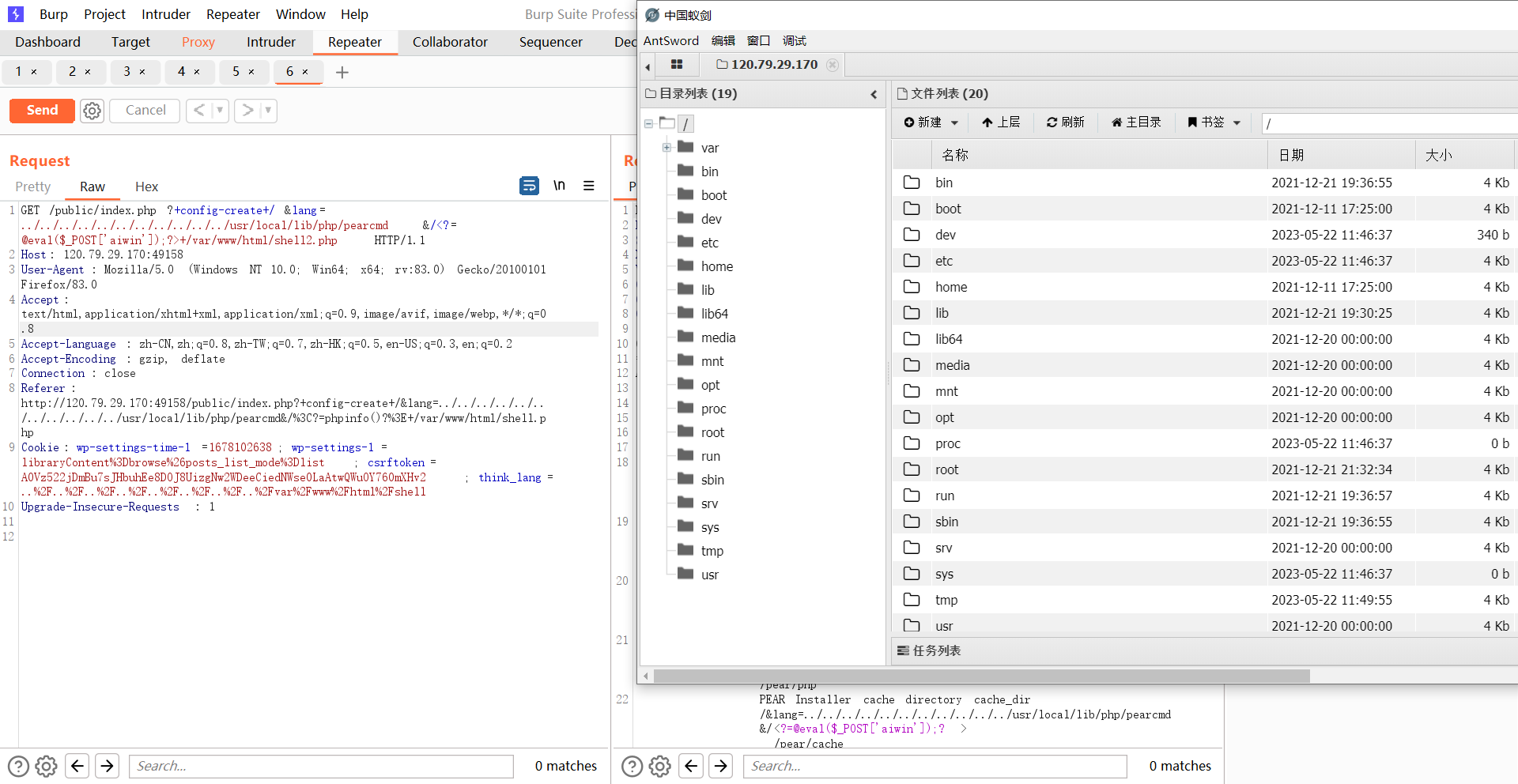This screenshot has width=1518, height=784.
Task: Add a new Repeater tab with the plus icon
Action: pyautogui.click(x=342, y=73)
